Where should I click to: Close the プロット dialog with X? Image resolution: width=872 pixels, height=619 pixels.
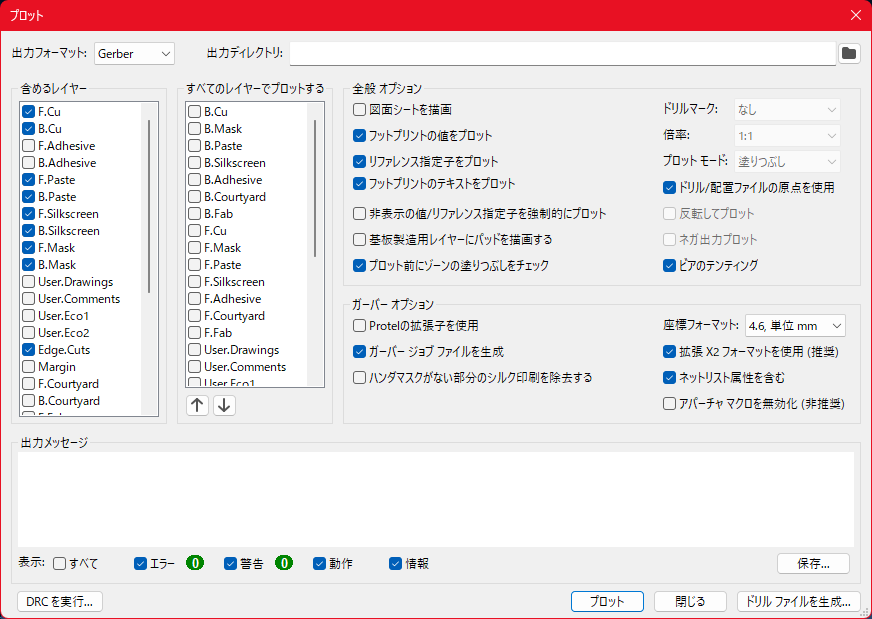[856, 15]
